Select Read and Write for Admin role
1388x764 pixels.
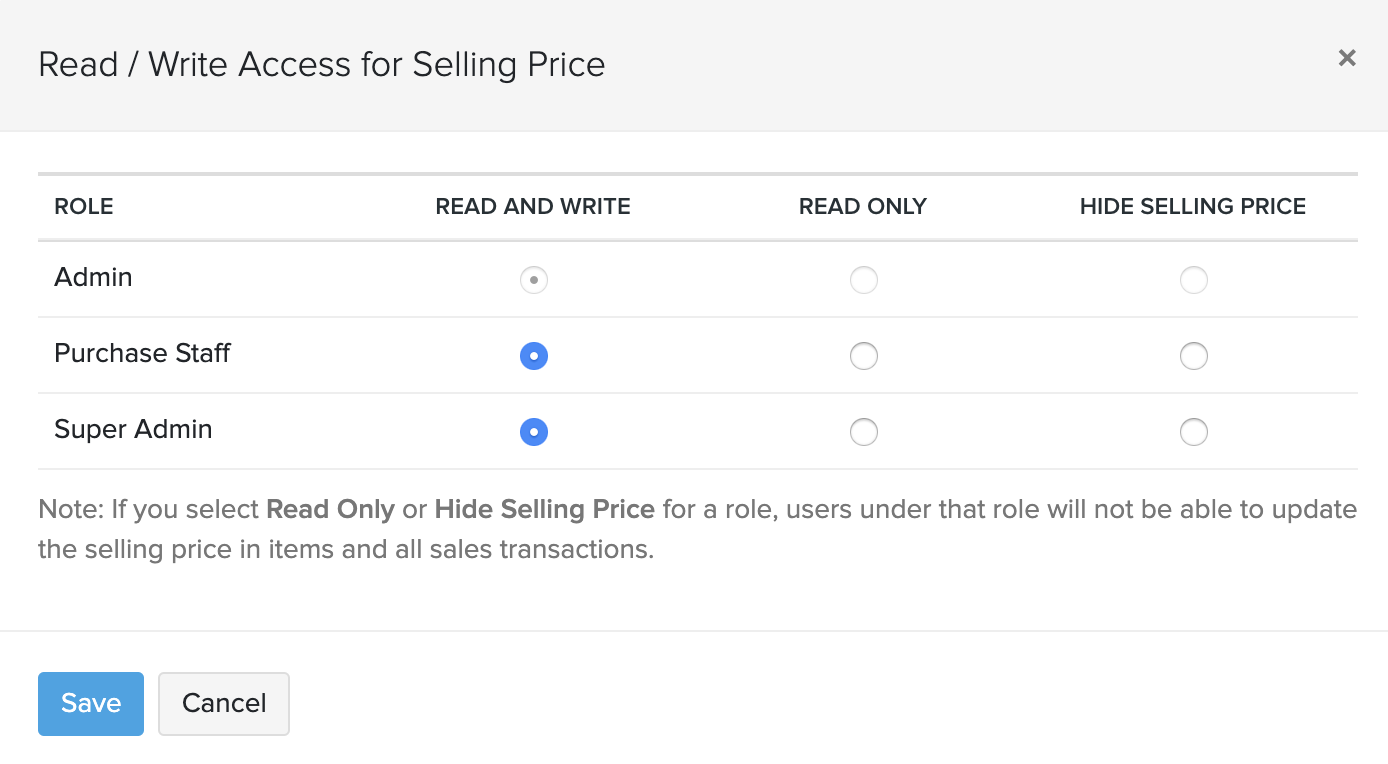(533, 280)
